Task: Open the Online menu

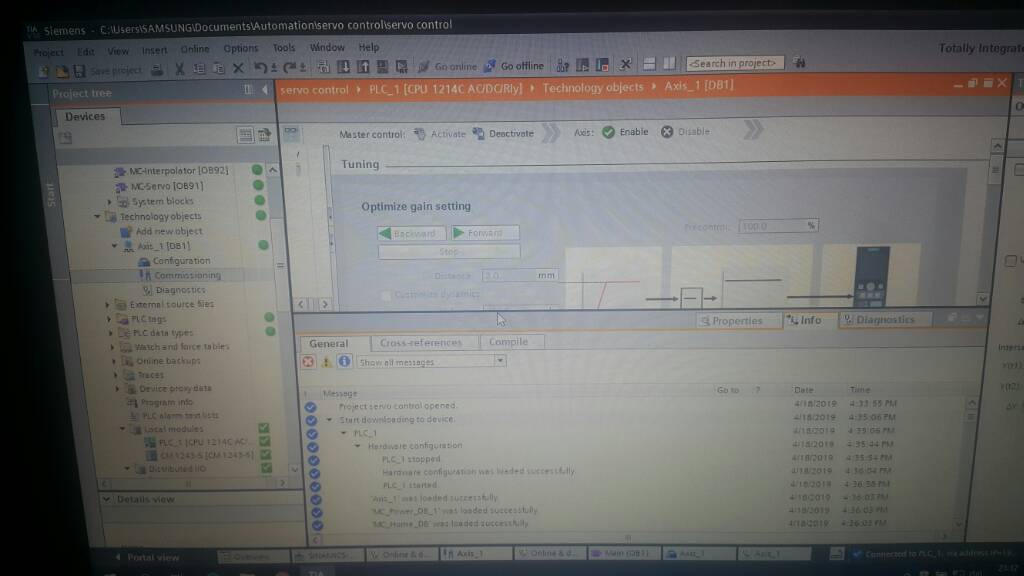Action: (x=195, y=49)
